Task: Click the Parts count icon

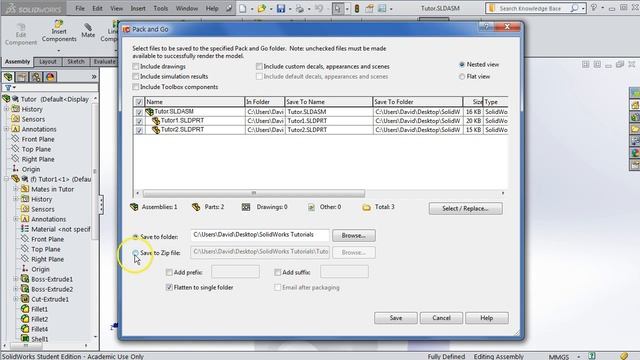Action: tap(196, 207)
